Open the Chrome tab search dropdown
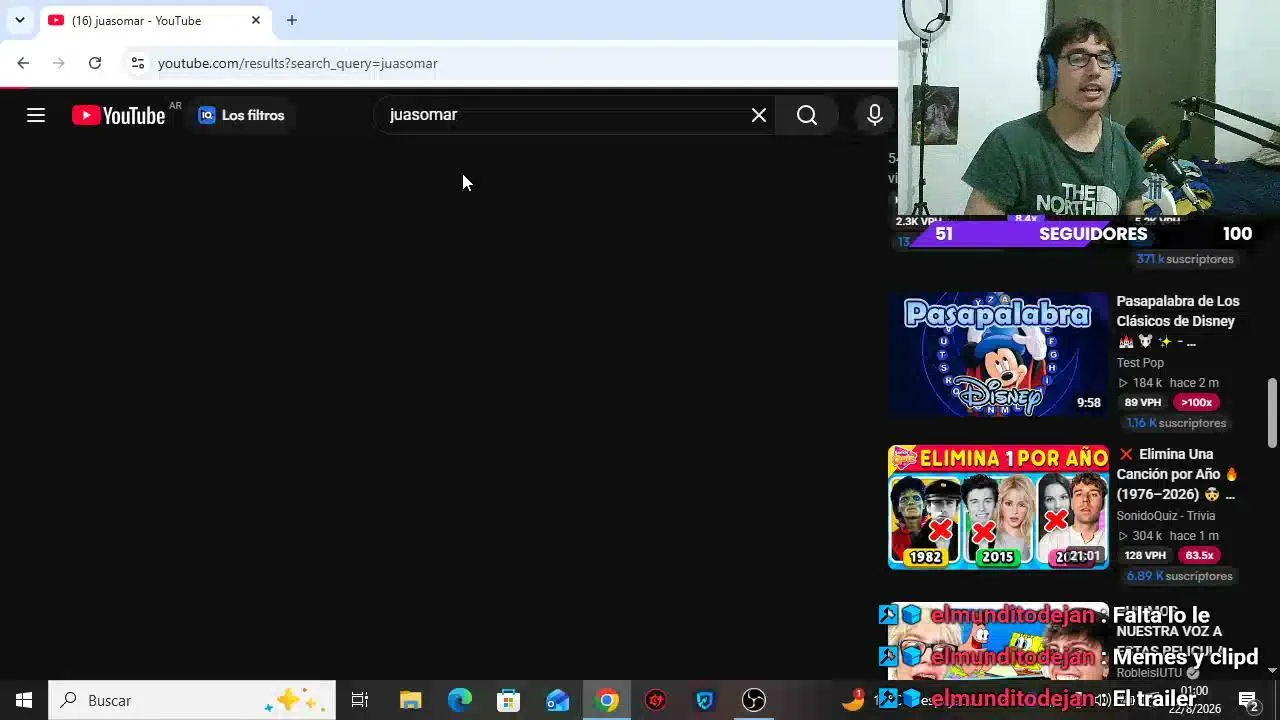The width and height of the screenshot is (1280, 720). point(19,20)
